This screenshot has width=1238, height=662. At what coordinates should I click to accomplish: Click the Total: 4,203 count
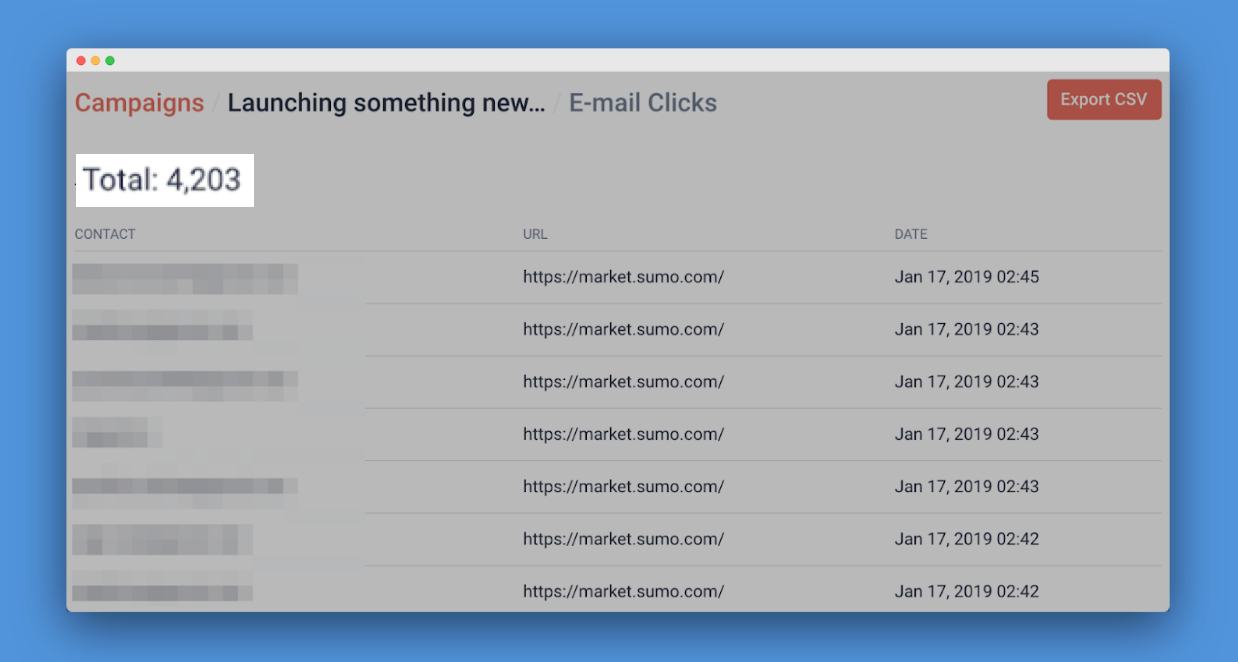click(162, 180)
